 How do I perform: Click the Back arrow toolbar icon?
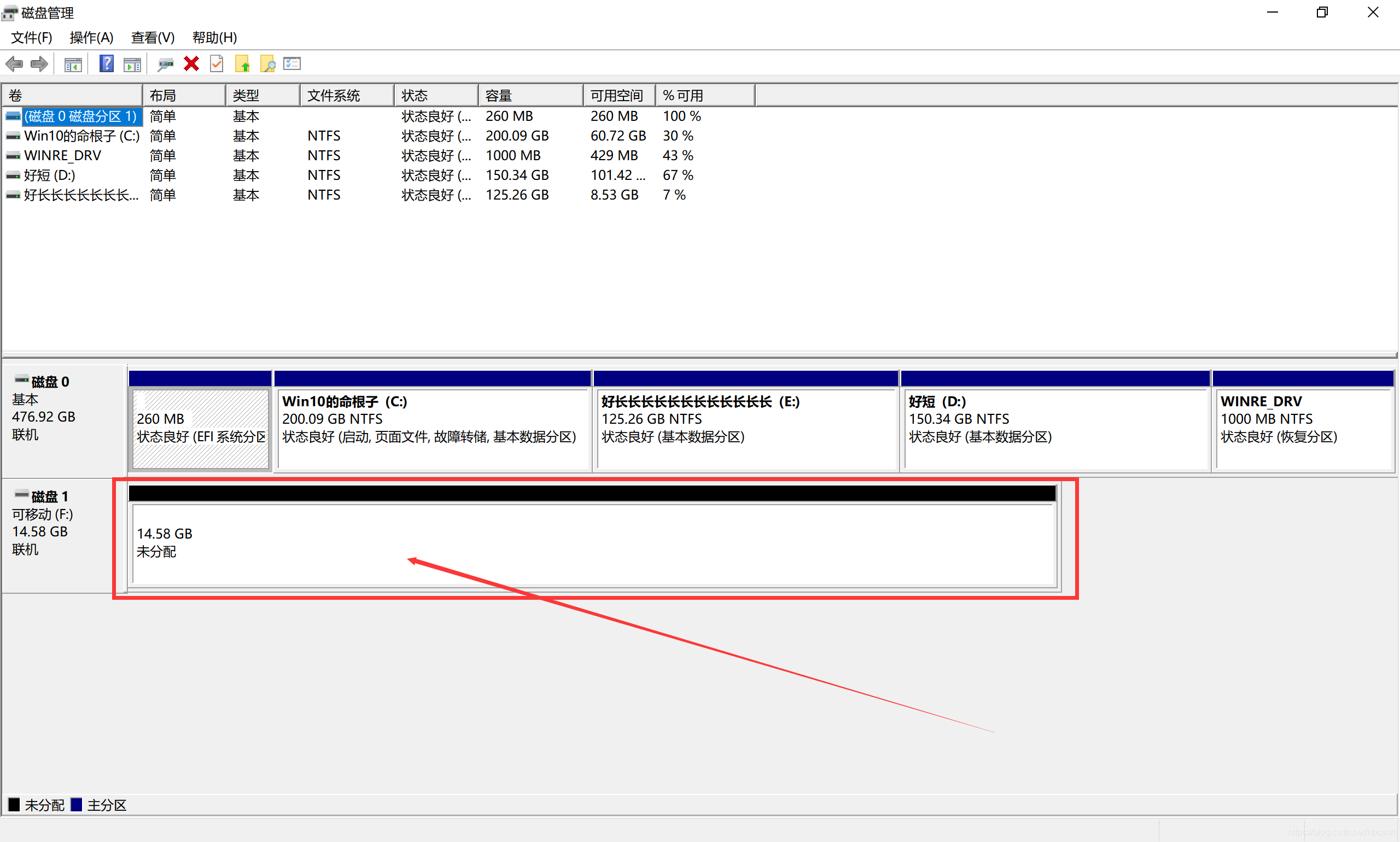pos(14,63)
